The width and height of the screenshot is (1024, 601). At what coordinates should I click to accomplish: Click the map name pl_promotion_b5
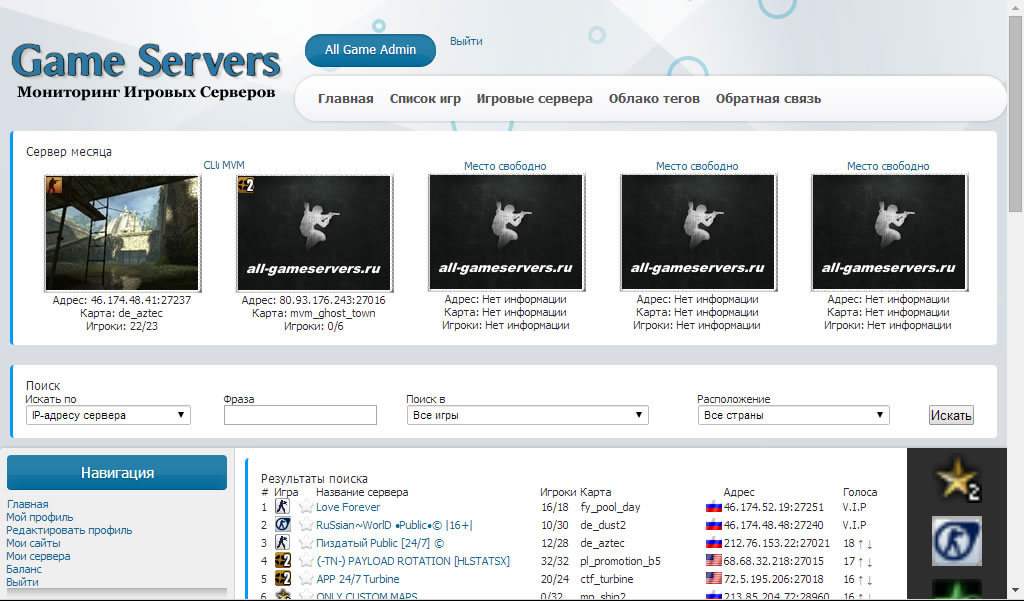(x=620, y=561)
